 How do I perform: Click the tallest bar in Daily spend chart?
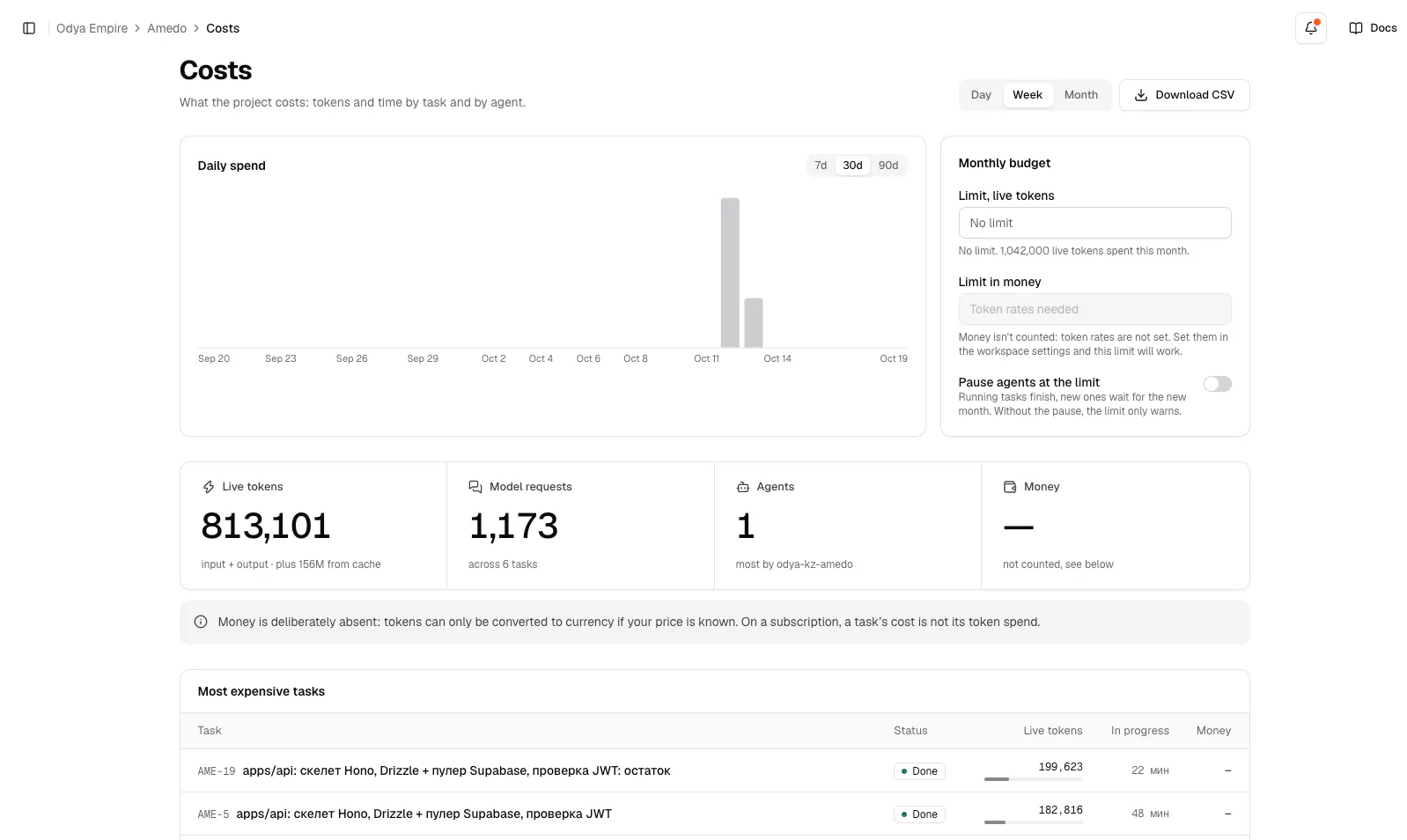(x=730, y=273)
